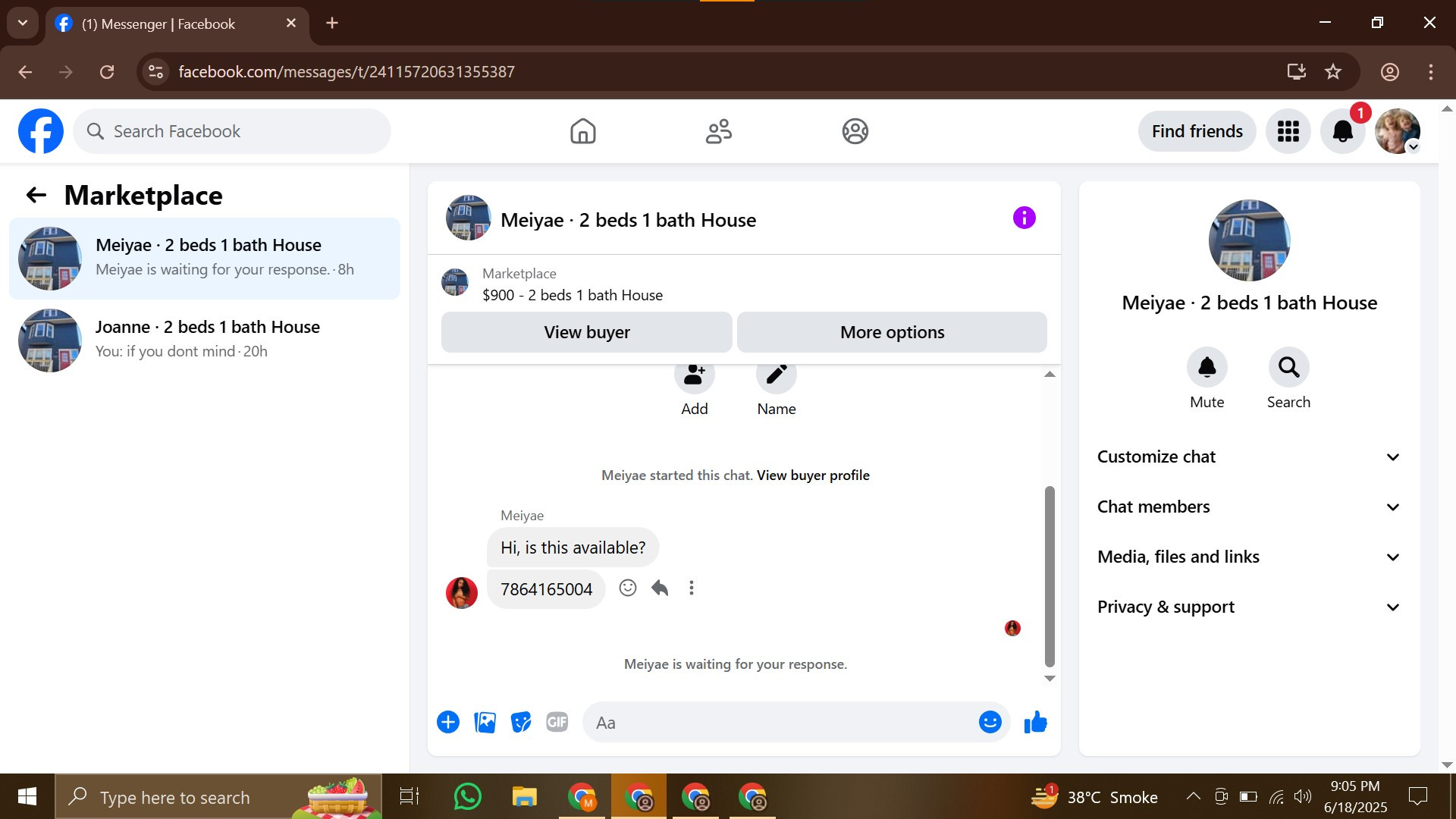Open the $900 - 2 beds 1 bath House listing
The image size is (1456, 819).
coord(573,295)
